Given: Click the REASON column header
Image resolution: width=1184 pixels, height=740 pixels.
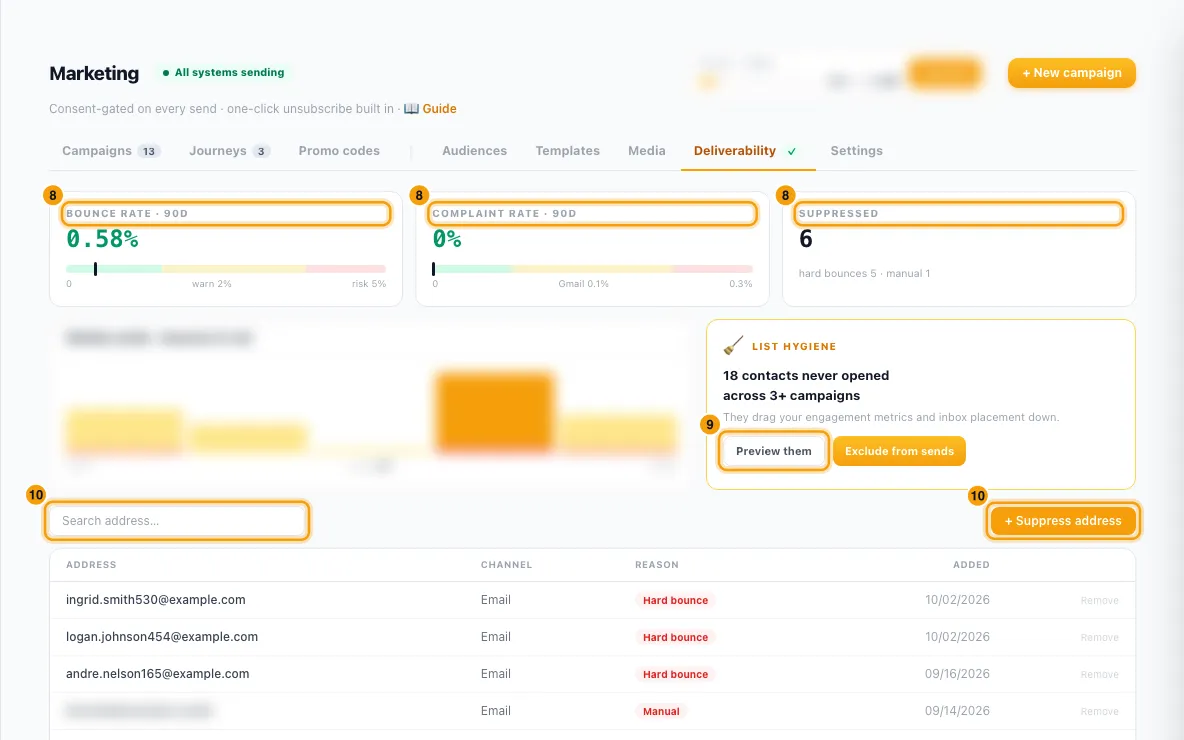Looking at the screenshot, I should tap(657, 565).
